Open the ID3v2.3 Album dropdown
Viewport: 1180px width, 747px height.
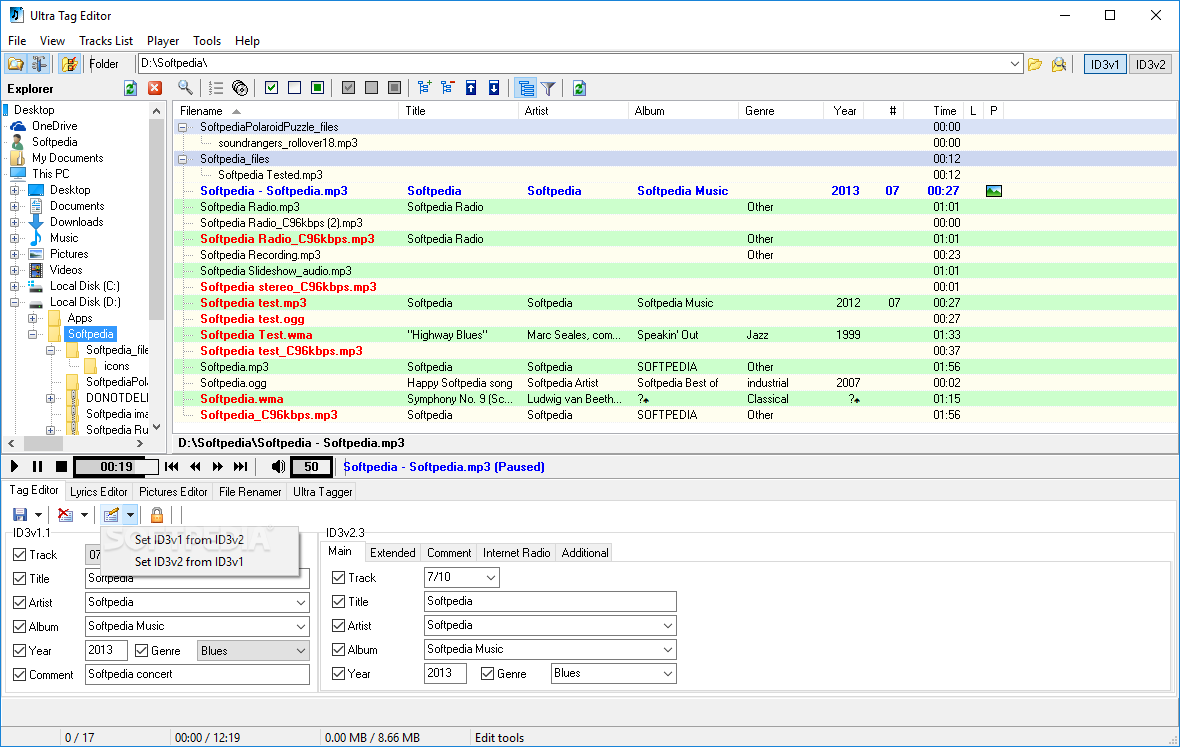click(668, 650)
